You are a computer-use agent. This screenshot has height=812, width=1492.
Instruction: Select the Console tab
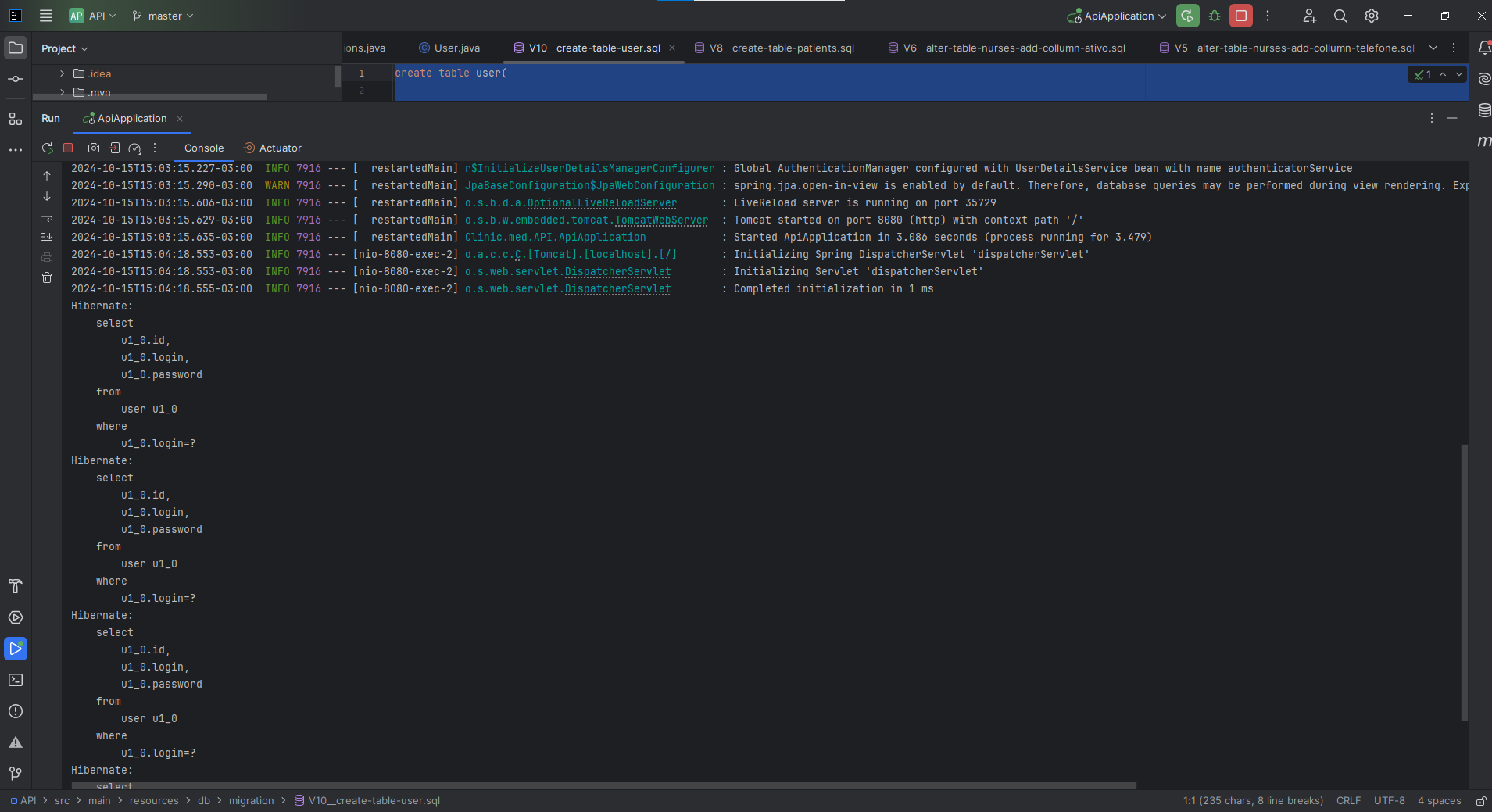point(204,148)
